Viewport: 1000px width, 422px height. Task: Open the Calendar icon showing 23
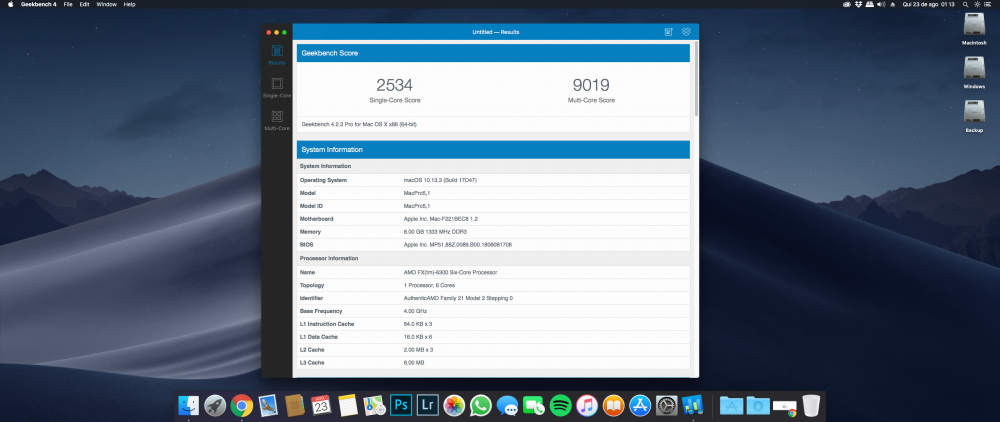click(x=321, y=405)
